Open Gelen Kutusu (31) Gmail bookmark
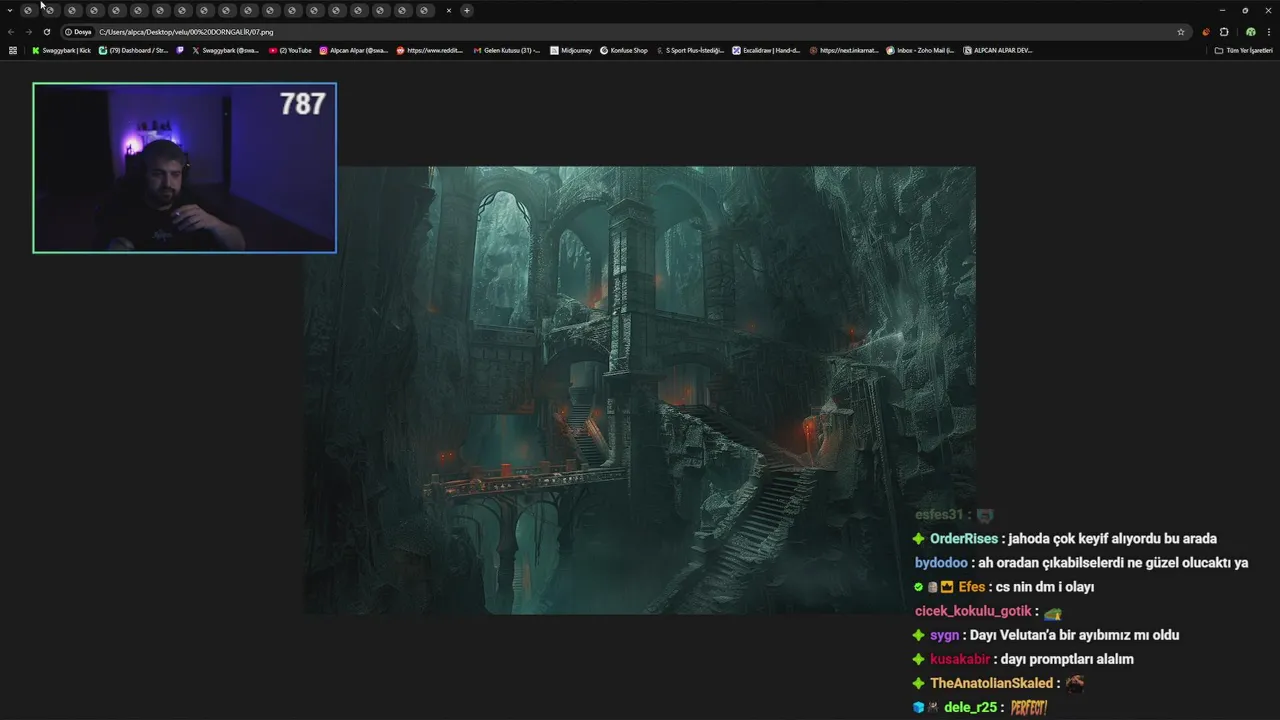This screenshot has height=720, width=1280. [506, 50]
